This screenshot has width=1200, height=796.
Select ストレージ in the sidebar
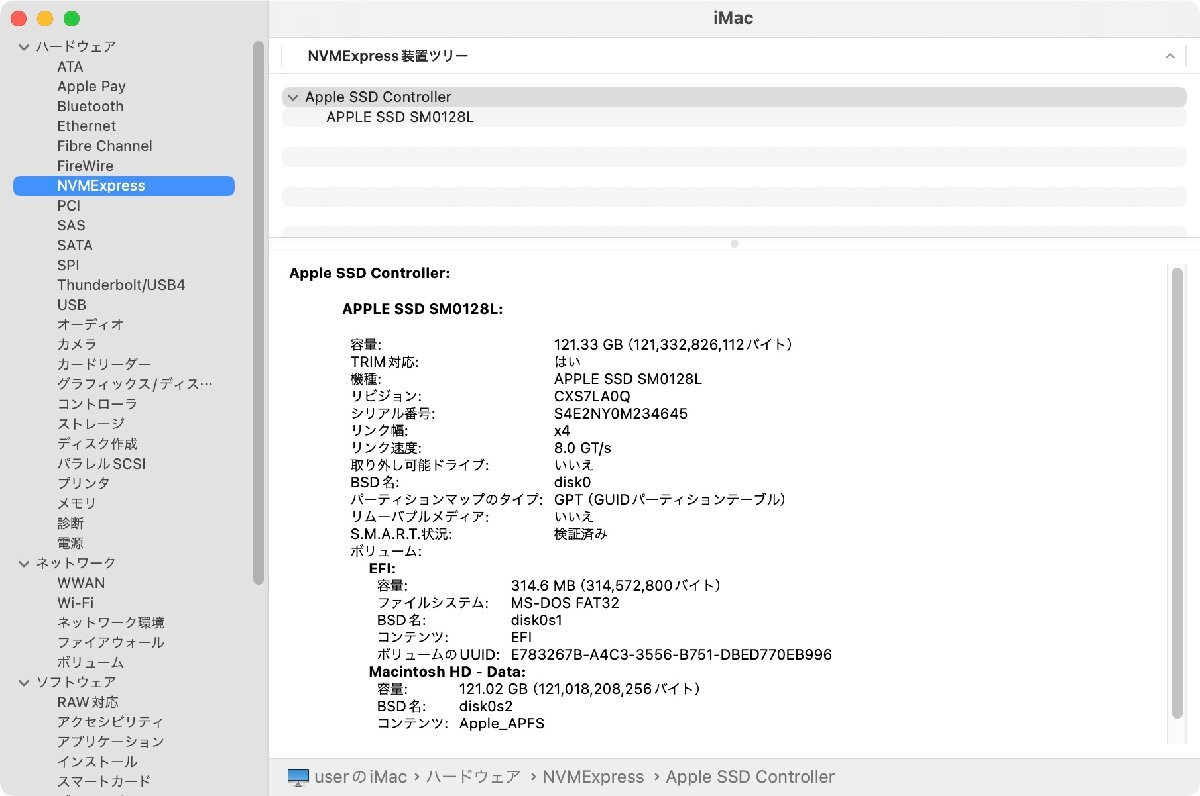(90, 424)
